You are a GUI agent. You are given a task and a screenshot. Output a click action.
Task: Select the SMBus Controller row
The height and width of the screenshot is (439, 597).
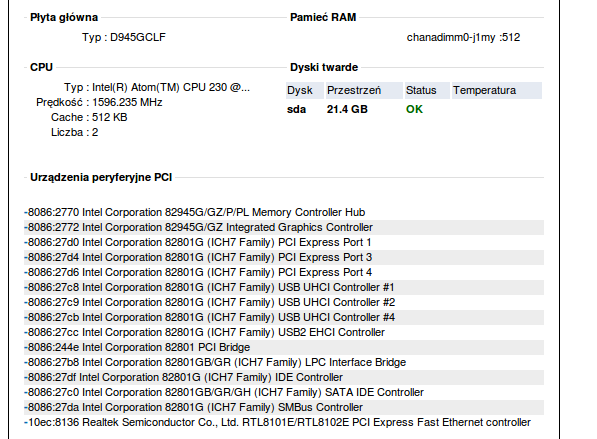pyautogui.click(x=284, y=407)
